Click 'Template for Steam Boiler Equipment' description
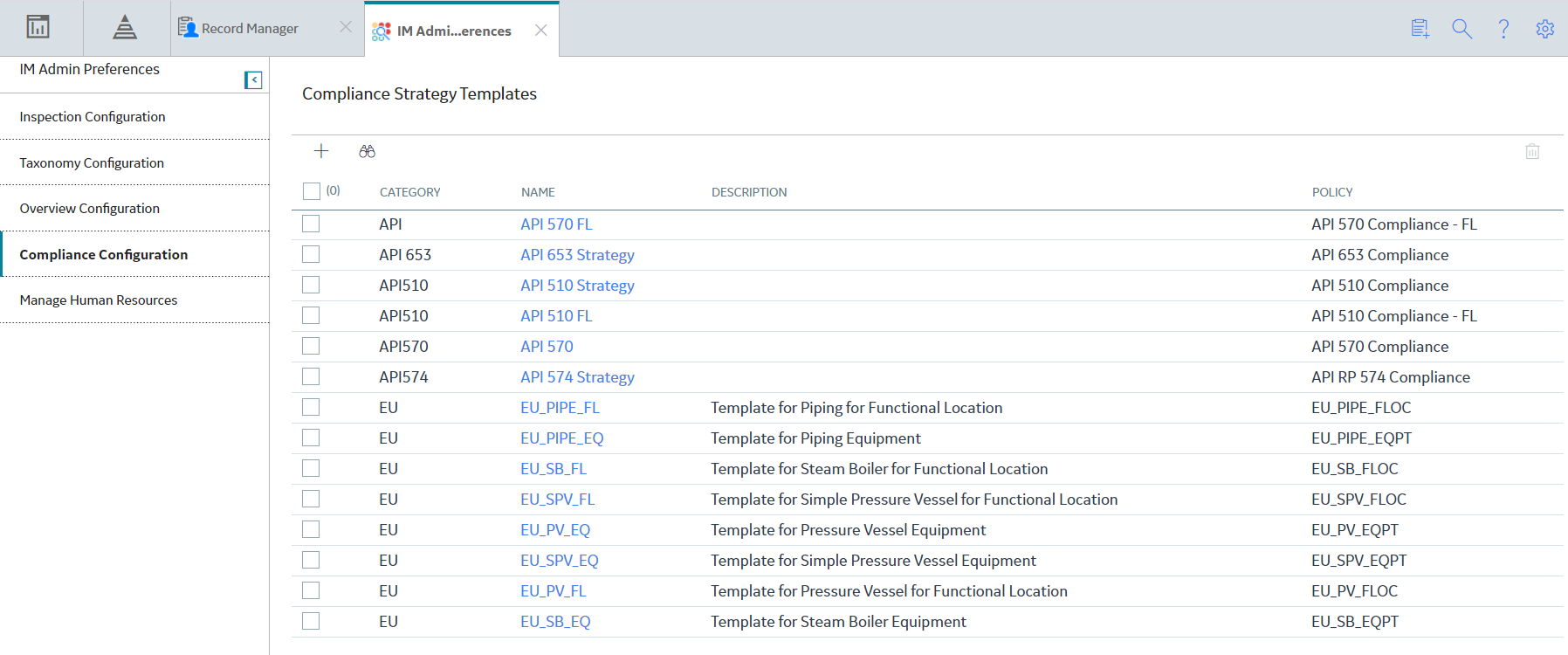1568x655 pixels. coord(838,622)
